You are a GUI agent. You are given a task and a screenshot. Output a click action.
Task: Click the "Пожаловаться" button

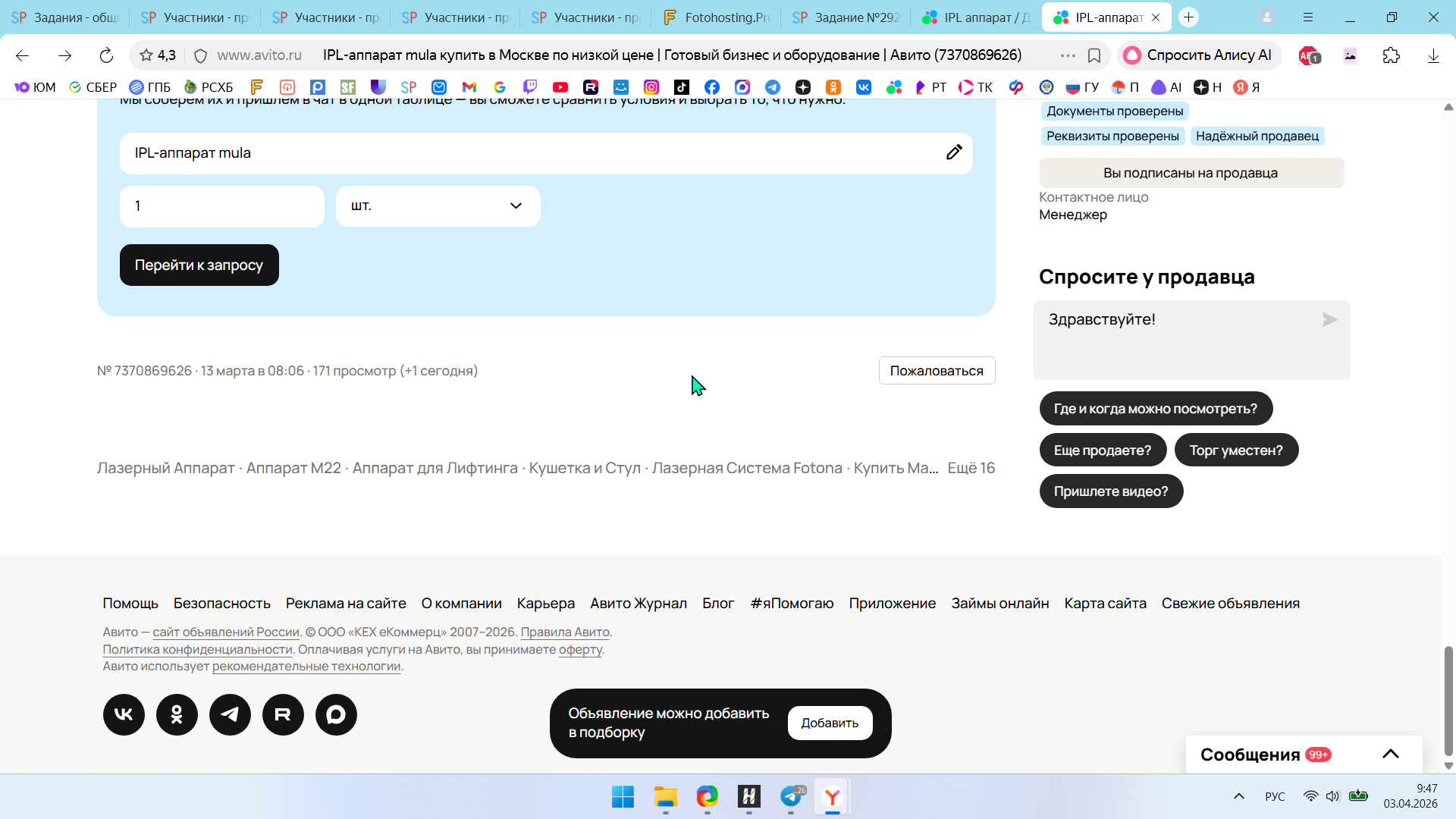(x=936, y=371)
